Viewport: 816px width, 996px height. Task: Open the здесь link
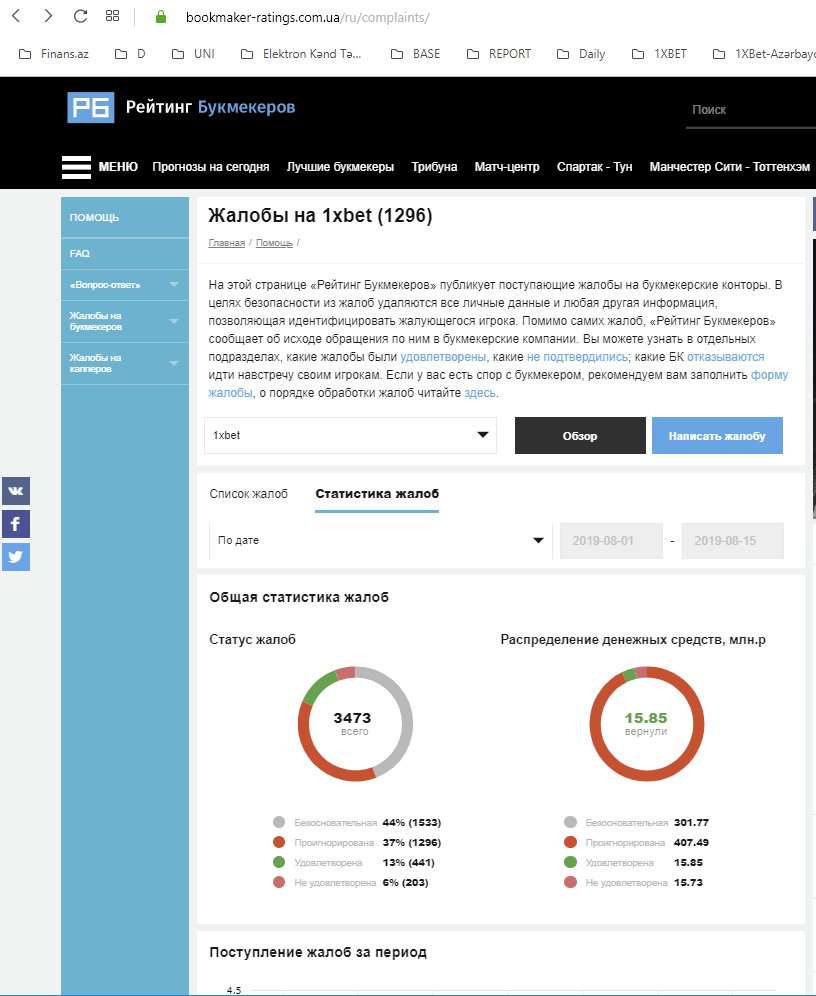(x=480, y=393)
